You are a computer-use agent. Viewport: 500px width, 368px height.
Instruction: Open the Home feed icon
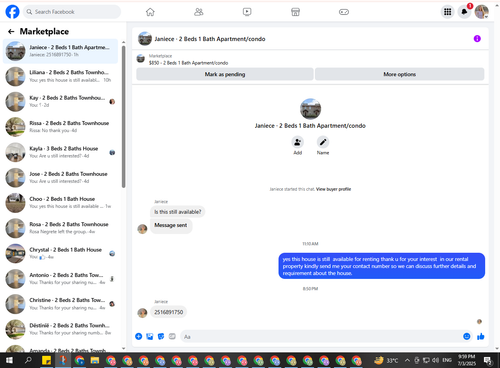150,12
